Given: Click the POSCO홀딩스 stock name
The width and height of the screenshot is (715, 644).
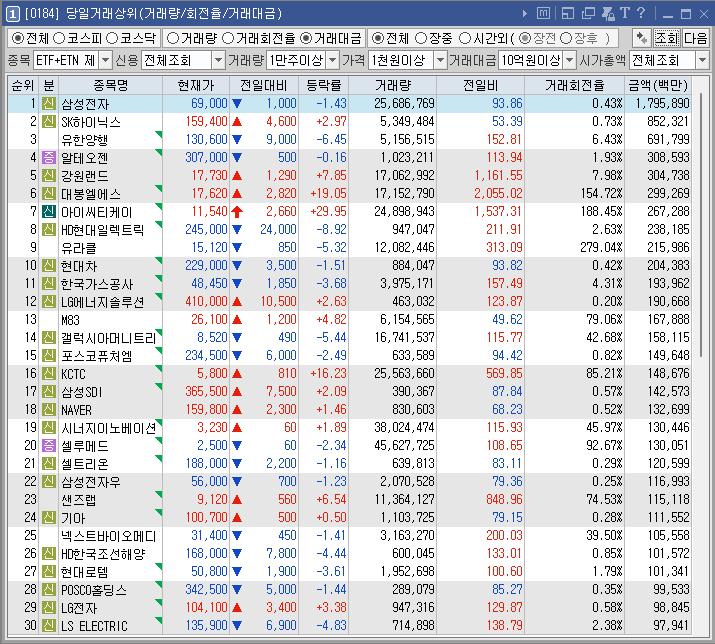Looking at the screenshot, I should click(x=94, y=590).
